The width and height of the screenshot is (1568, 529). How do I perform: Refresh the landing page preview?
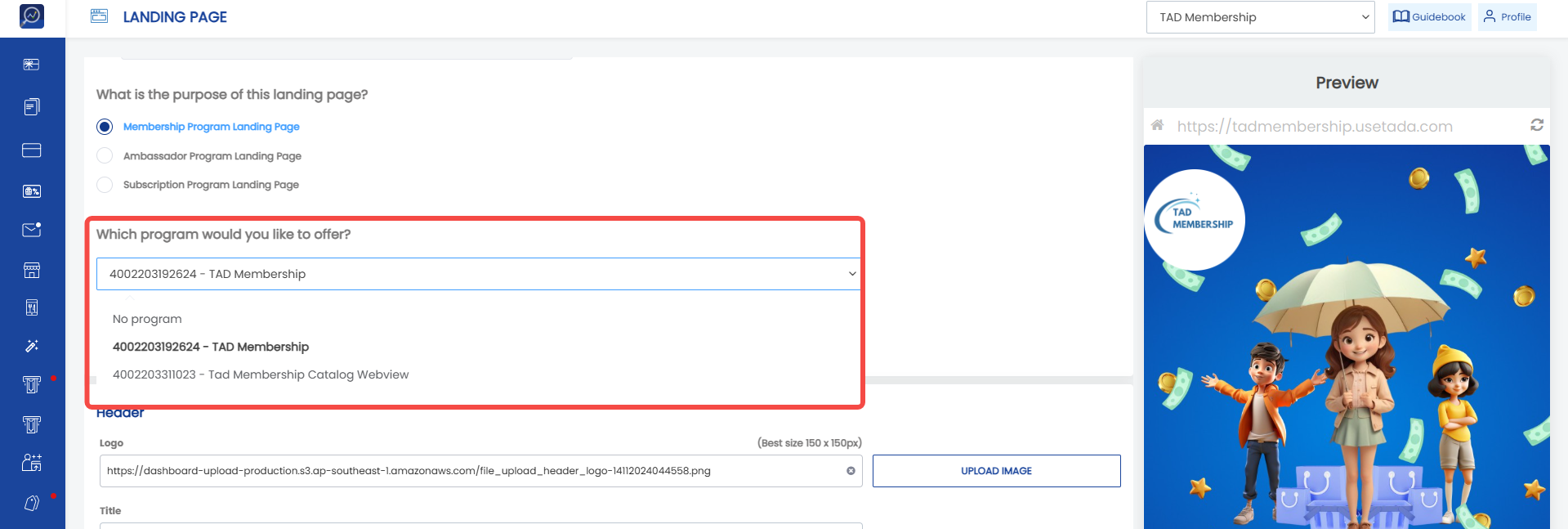point(1537,125)
